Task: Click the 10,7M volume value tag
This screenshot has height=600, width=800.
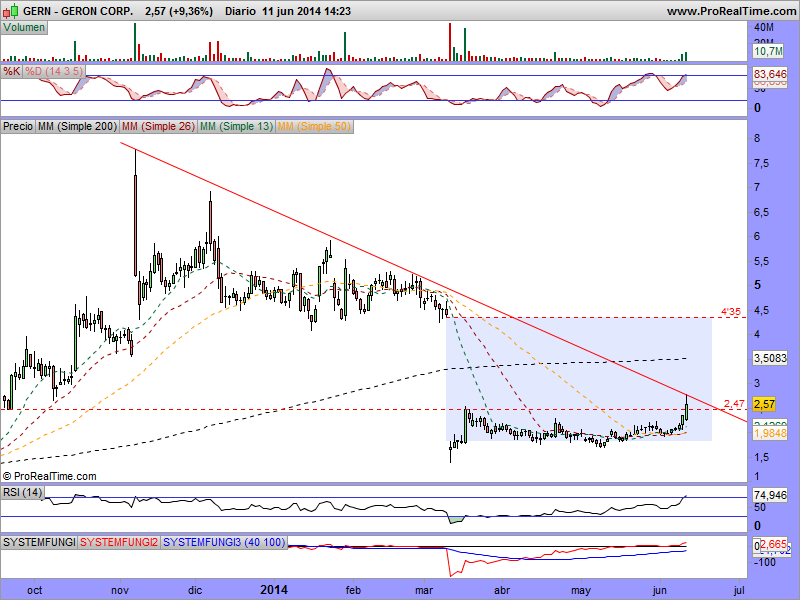Action: point(768,51)
